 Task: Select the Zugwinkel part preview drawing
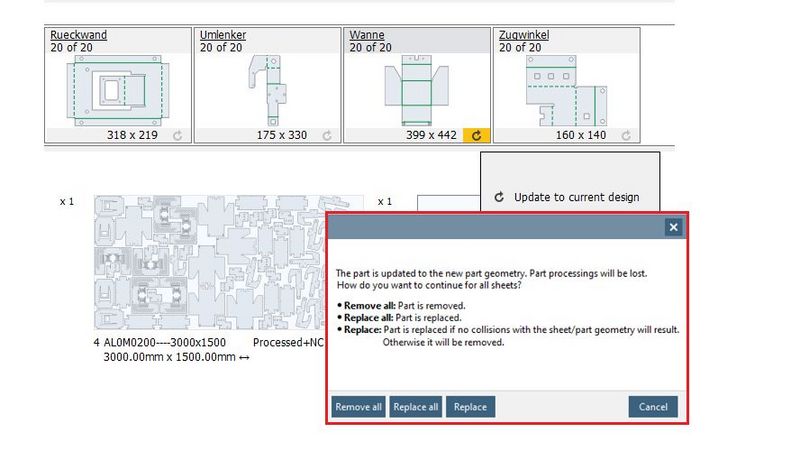(x=564, y=91)
